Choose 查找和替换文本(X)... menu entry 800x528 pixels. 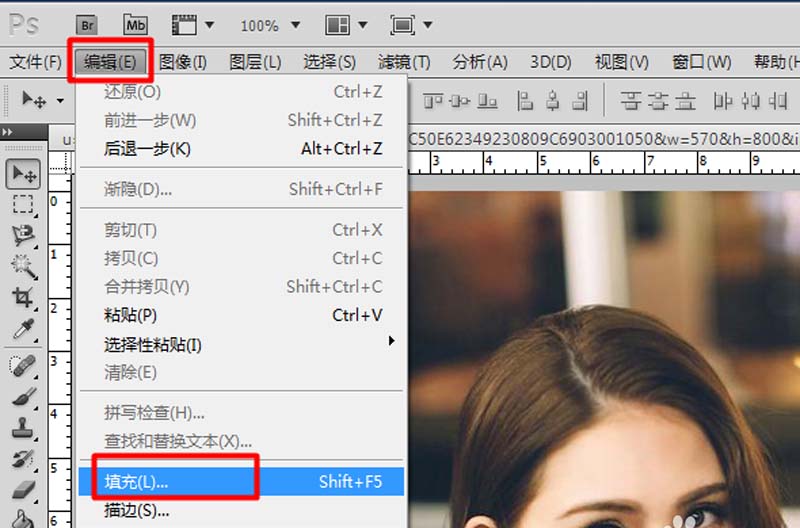pos(242,441)
